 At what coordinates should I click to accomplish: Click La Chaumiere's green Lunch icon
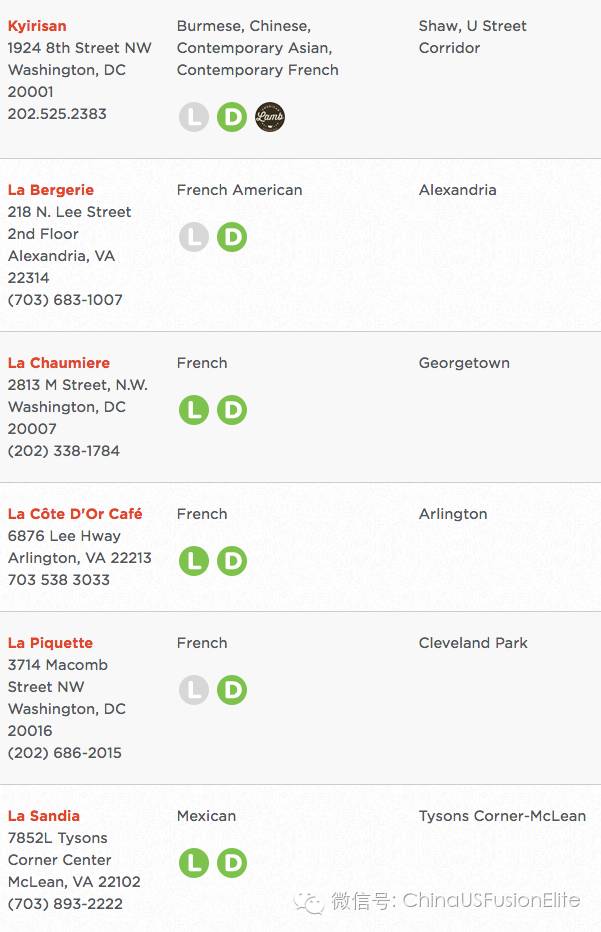(x=194, y=410)
